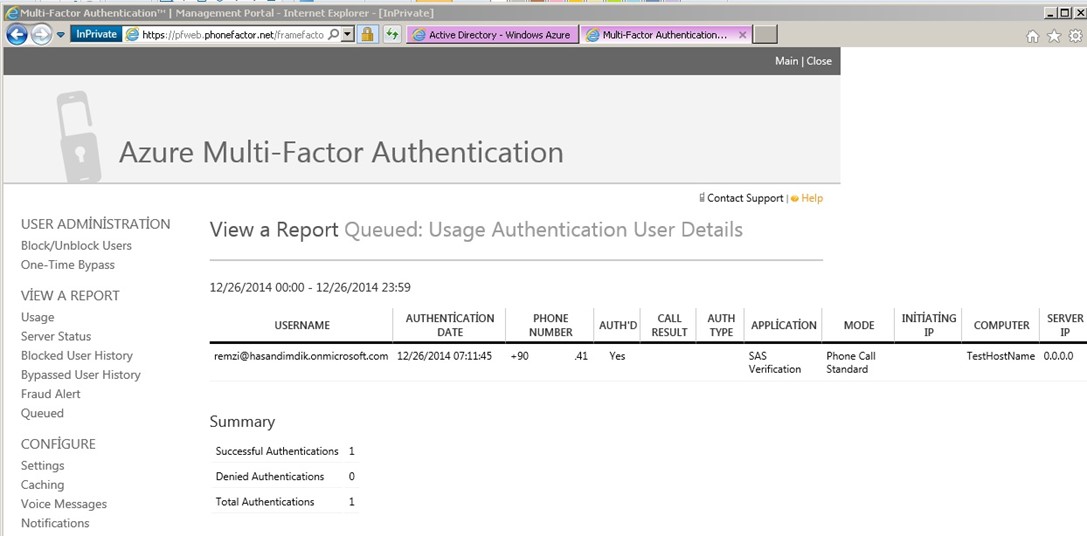The height and width of the screenshot is (536, 1087).
Task: Click the Main link in header
Action: (786, 61)
